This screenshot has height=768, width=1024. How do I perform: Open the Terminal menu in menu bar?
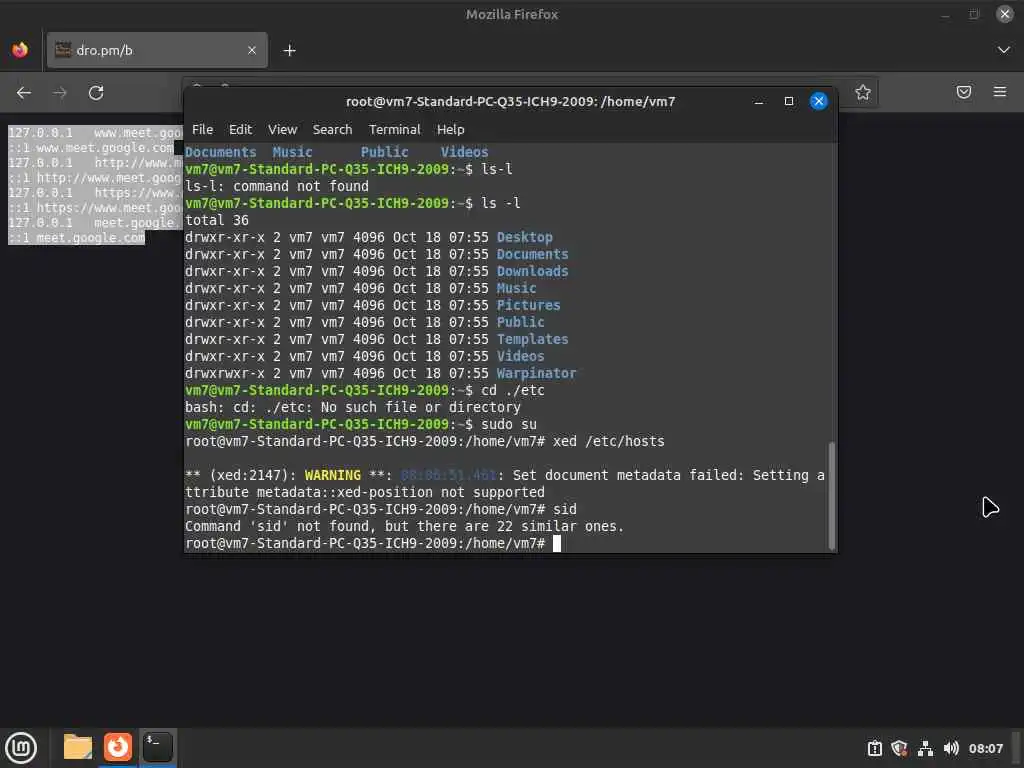(x=394, y=129)
